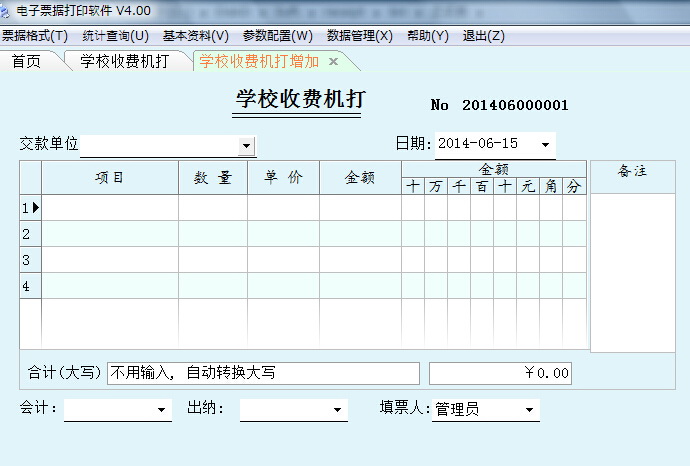Click the 备注 column header

pos(633,177)
